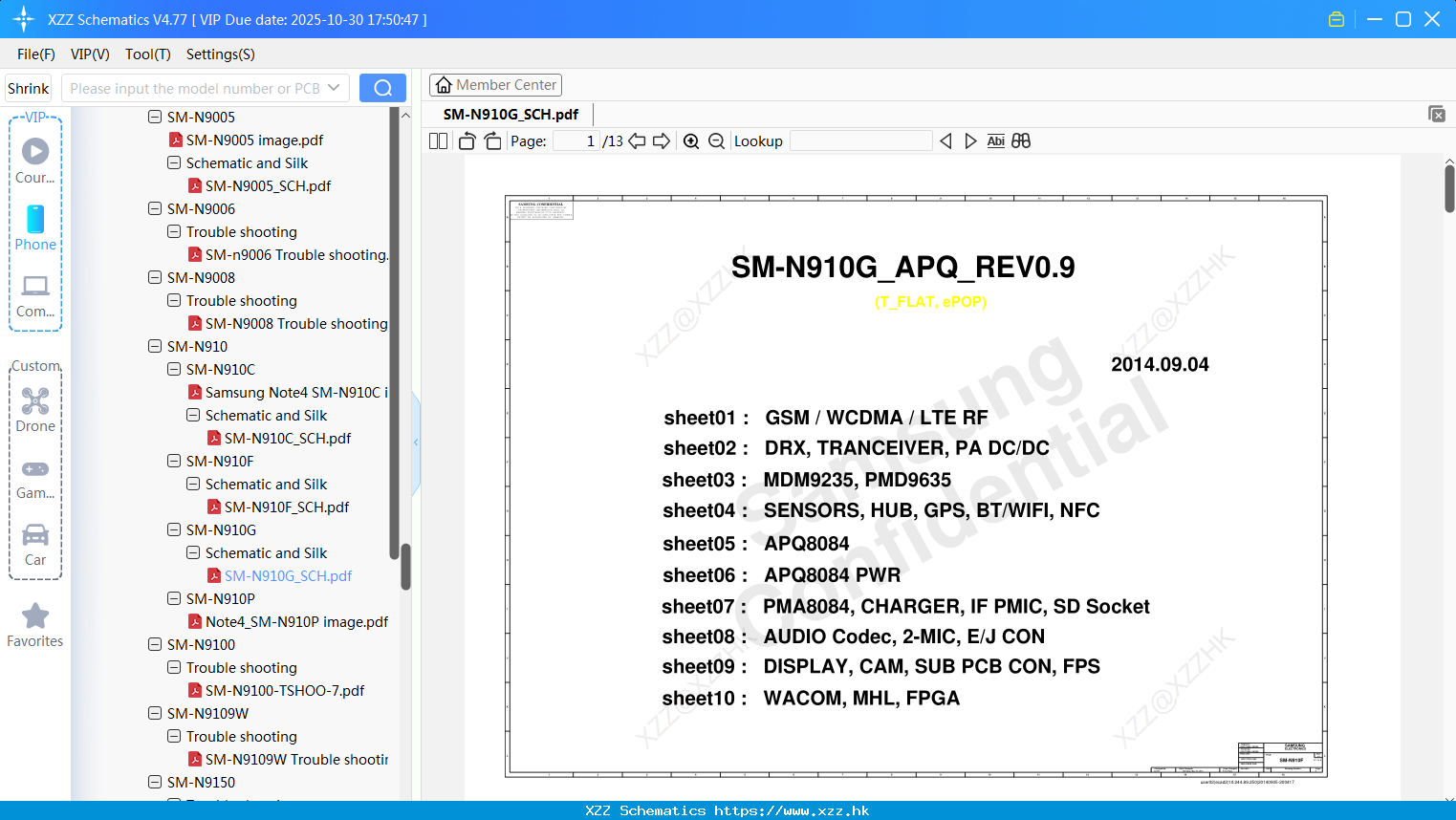Zoom in on the schematic
Image resolution: width=1456 pixels, height=820 pixels.
(x=691, y=141)
